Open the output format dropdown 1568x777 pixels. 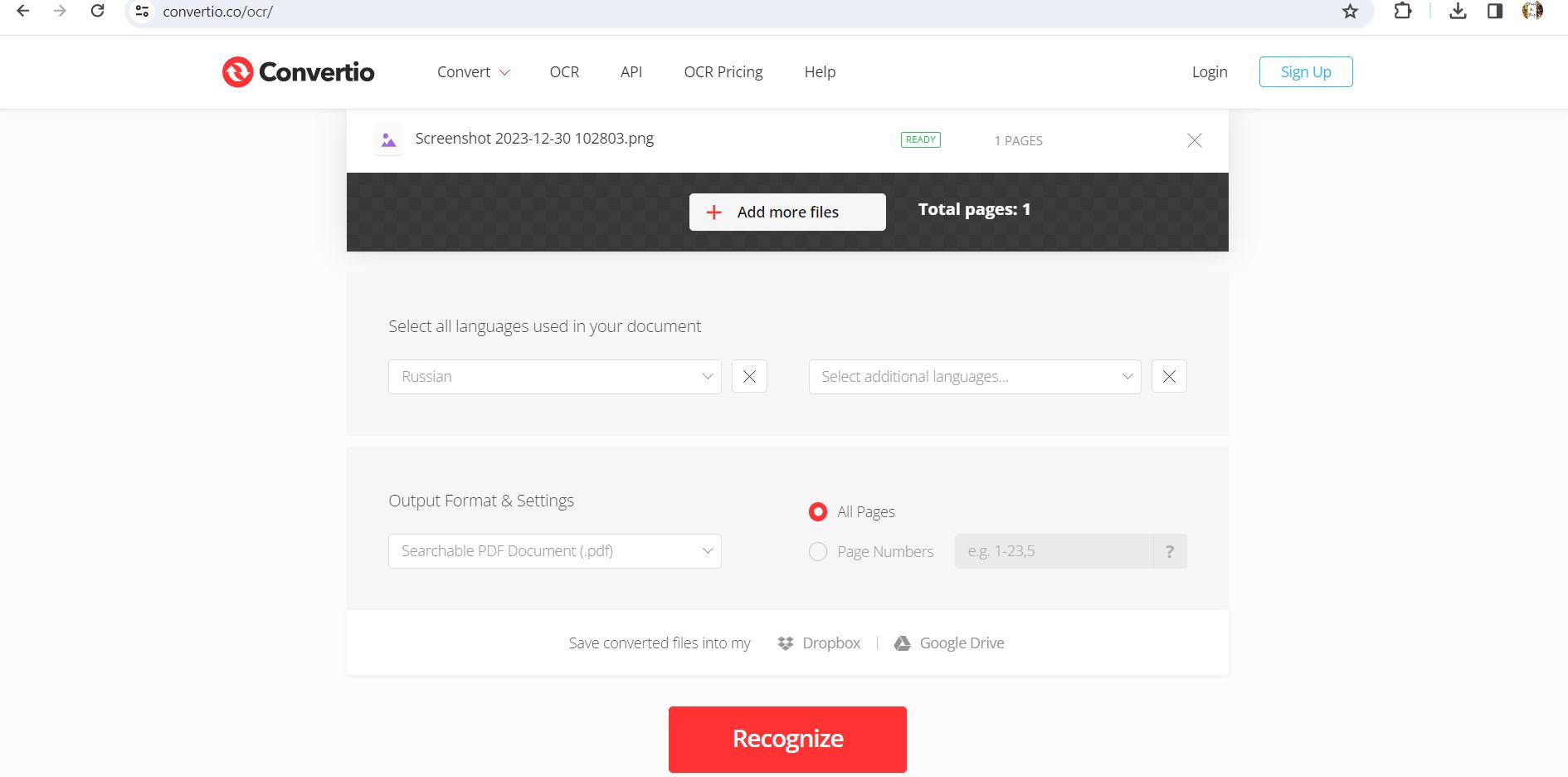(554, 550)
